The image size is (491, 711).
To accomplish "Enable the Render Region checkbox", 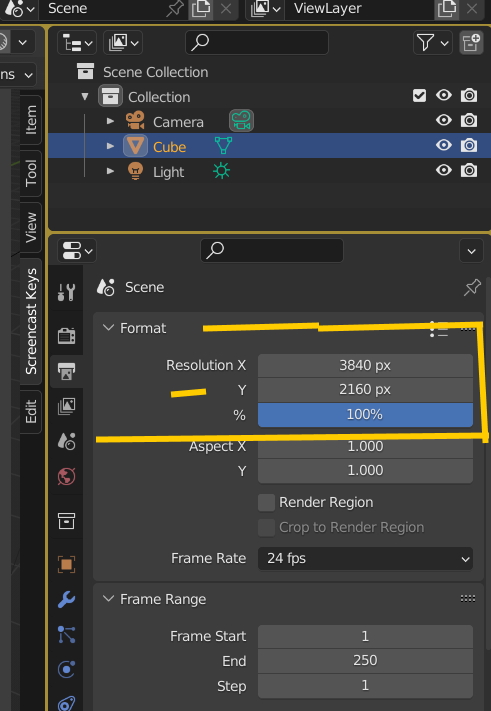I will (266, 502).
